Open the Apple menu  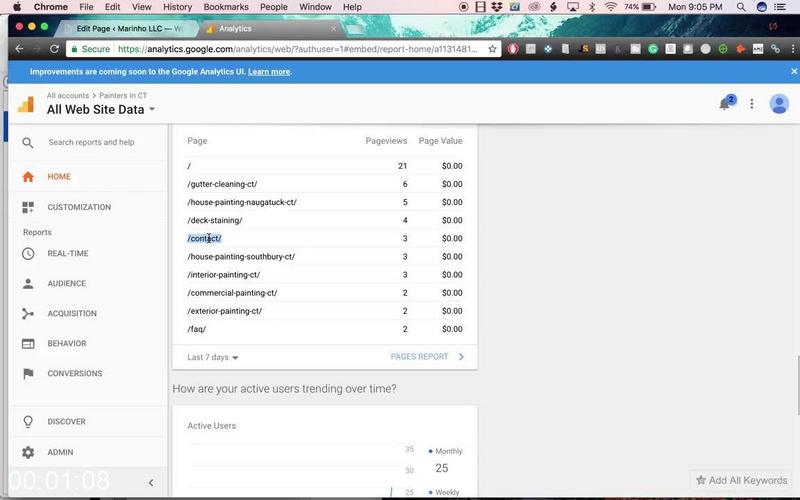tap(17, 7)
